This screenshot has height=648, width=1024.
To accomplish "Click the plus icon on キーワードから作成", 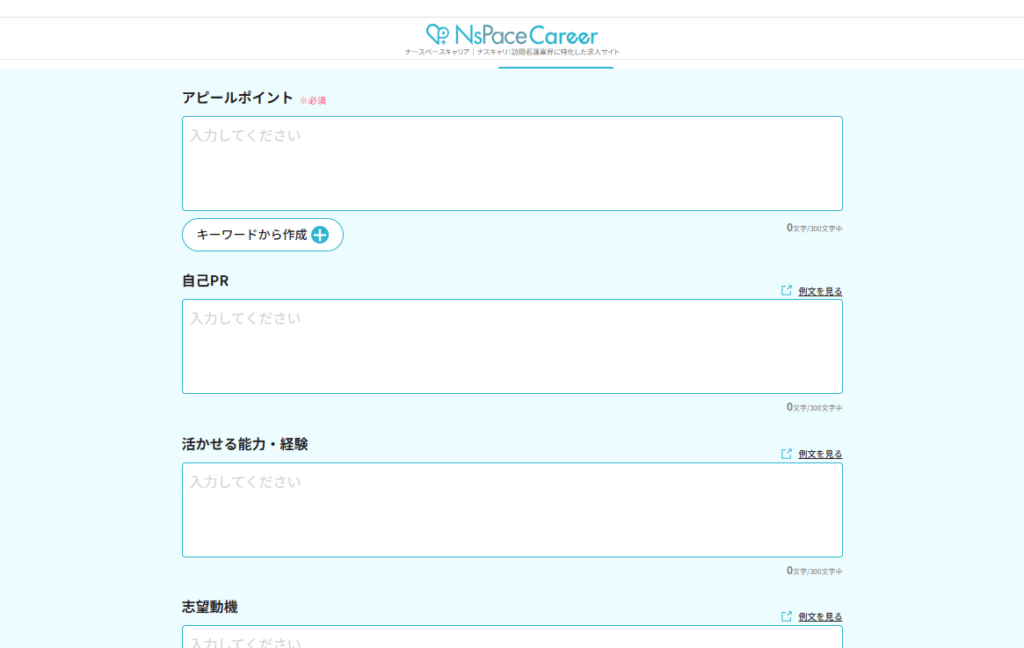I will [320, 235].
